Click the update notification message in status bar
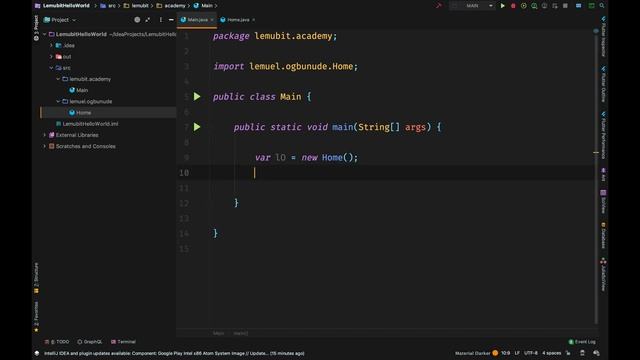Image resolution: width=640 pixels, height=360 pixels. tap(174, 353)
